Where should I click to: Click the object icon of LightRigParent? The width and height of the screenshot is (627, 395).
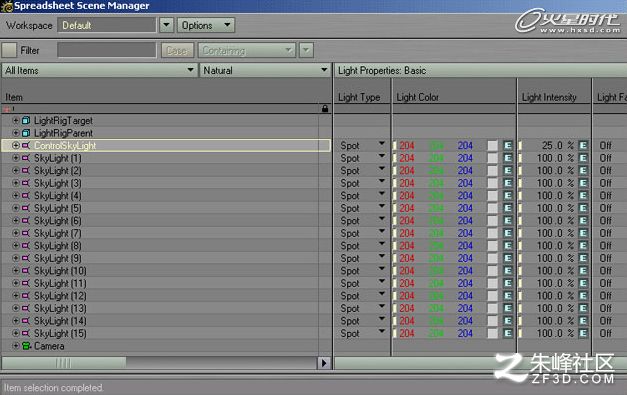(26, 133)
